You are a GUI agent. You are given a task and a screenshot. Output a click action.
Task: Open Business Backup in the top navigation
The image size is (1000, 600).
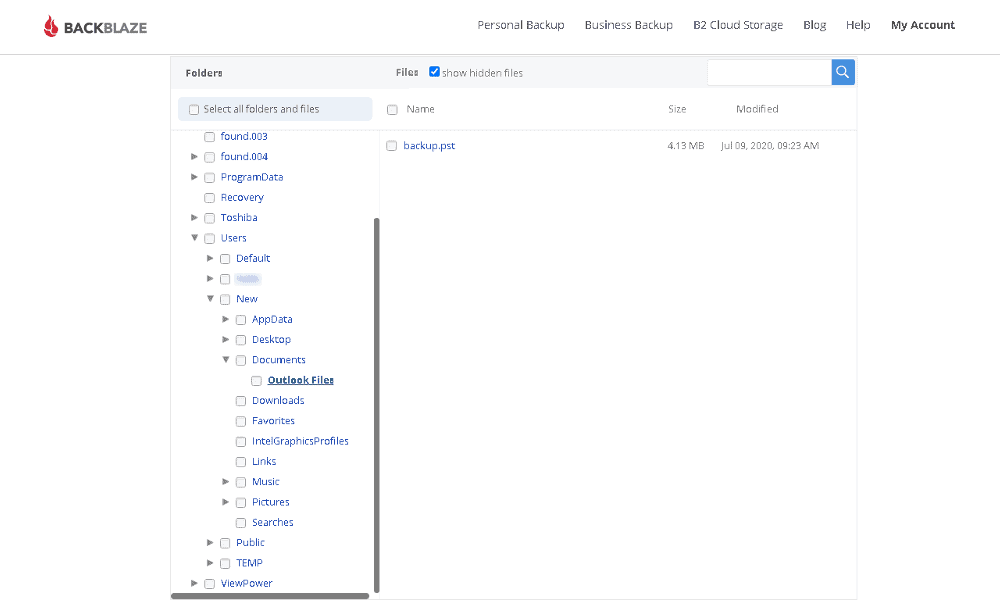(x=628, y=25)
